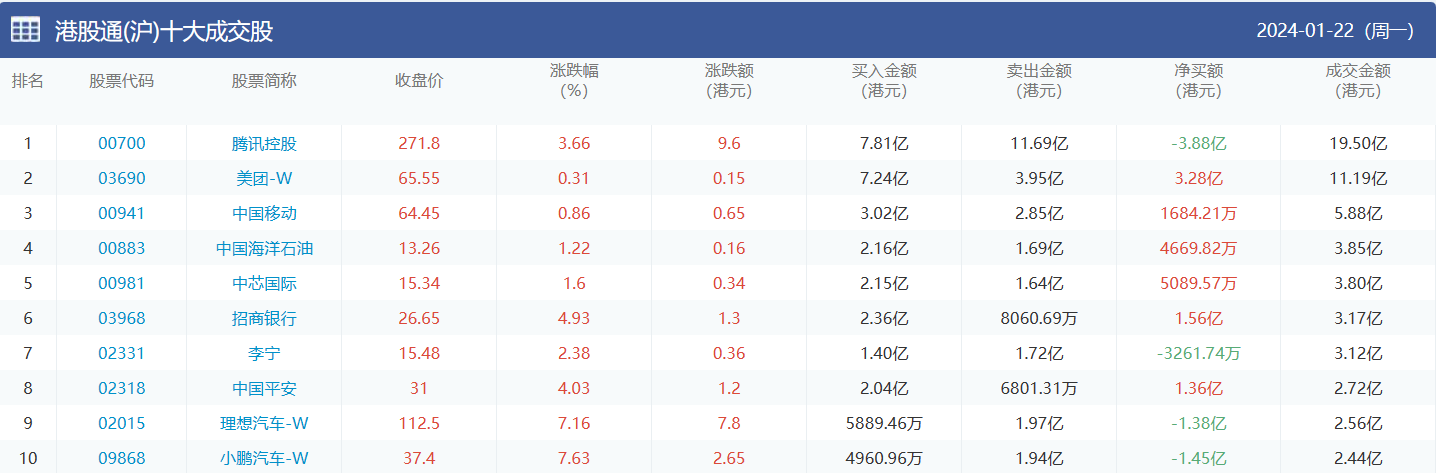The height and width of the screenshot is (473, 1436).
Task: Open 中国海洋石油 stock link
Action: point(264,248)
